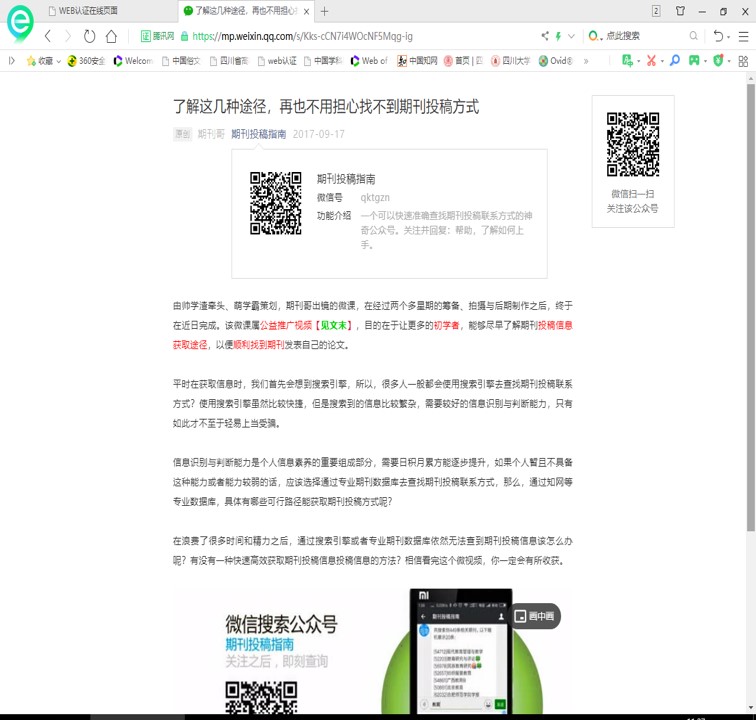Reload the page with refresh icon
The image size is (756, 720).
click(89, 36)
